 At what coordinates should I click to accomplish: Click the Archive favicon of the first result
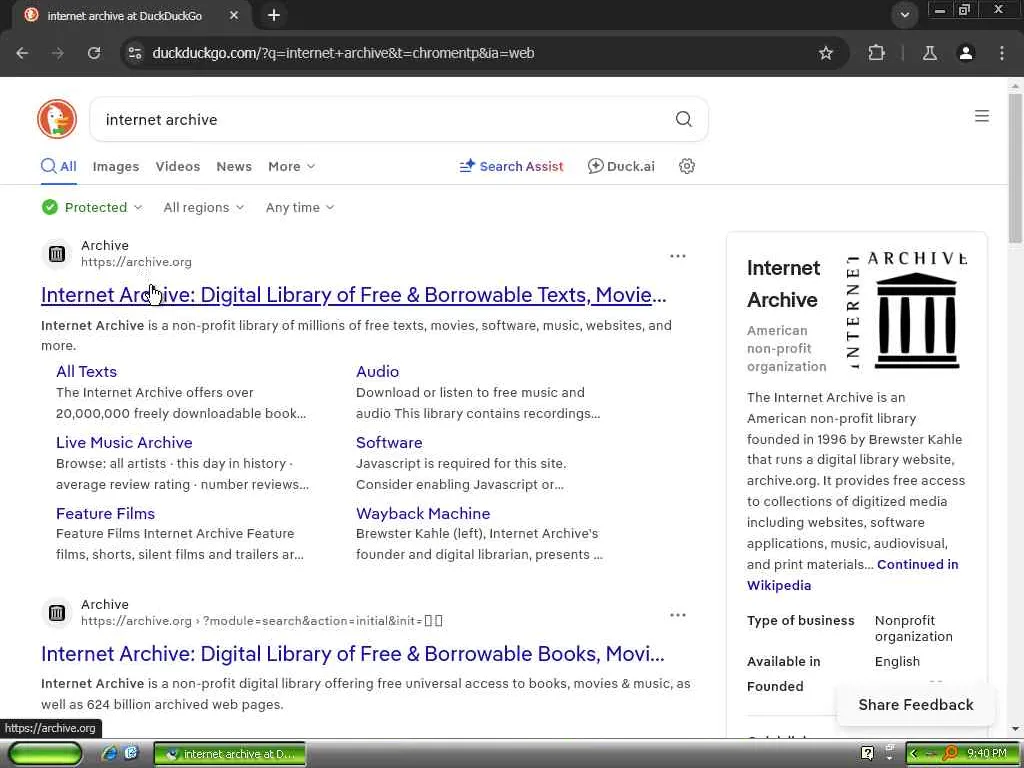[x=57, y=254]
